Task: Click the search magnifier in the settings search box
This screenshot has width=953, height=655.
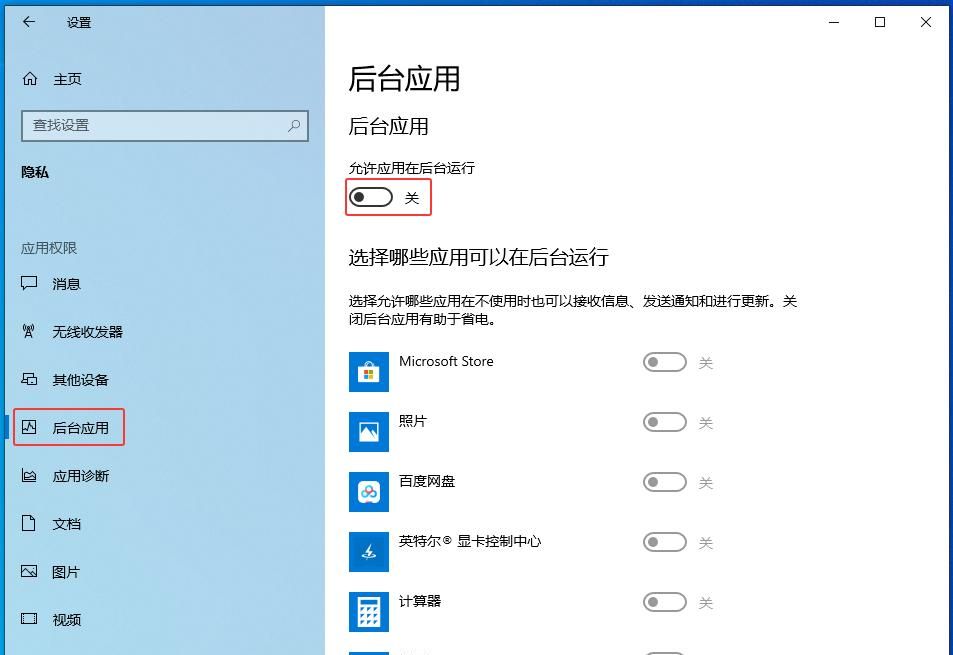Action: click(293, 126)
